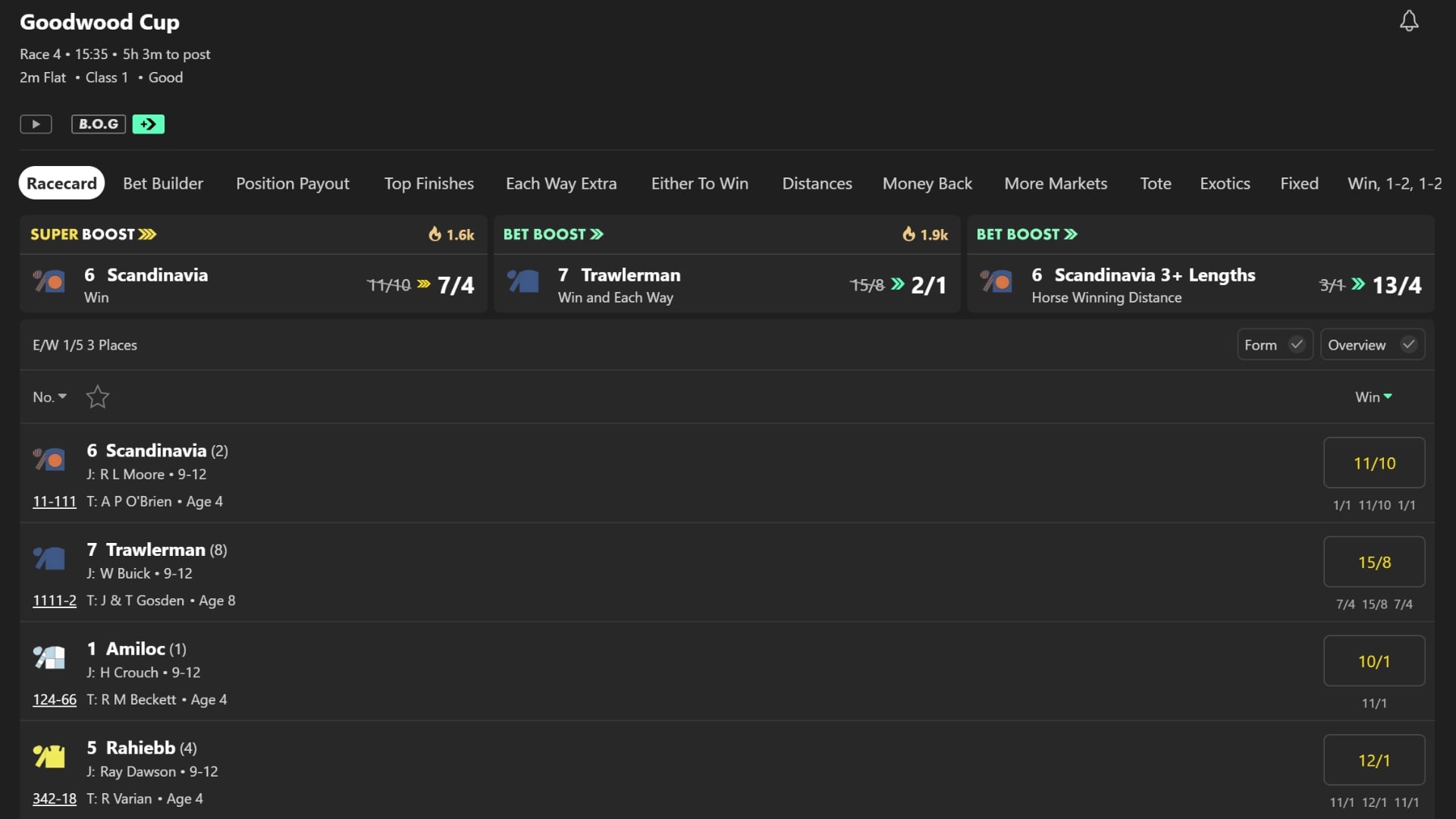This screenshot has height=819, width=1456.
Task: Toggle the Overview checkbox
Action: [1372, 345]
